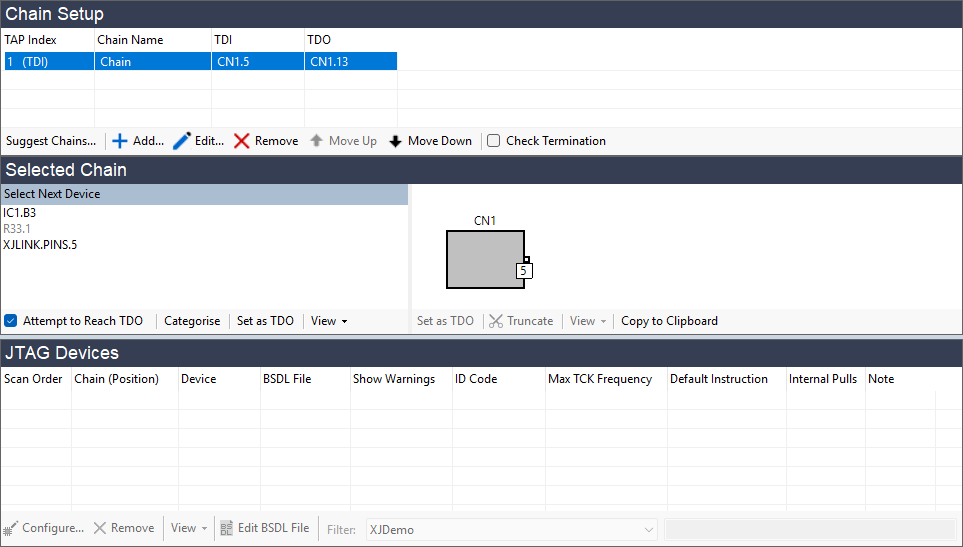The height and width of the screenshot is (547, 963).
Task: Click pin 5 on the CN1 block
Action: [525, 270]
